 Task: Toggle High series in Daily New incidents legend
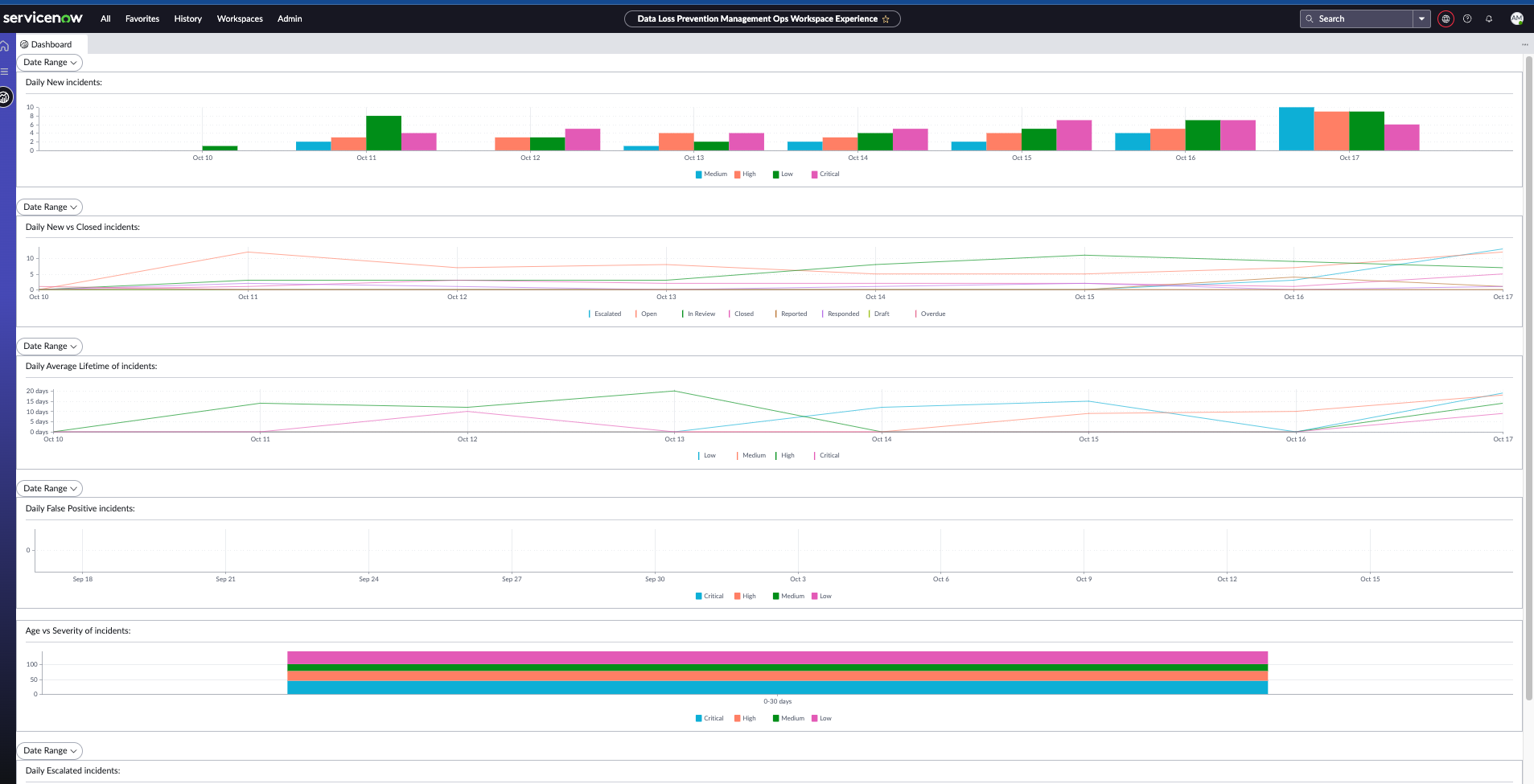pyautogui.click(x=745, y=174)
